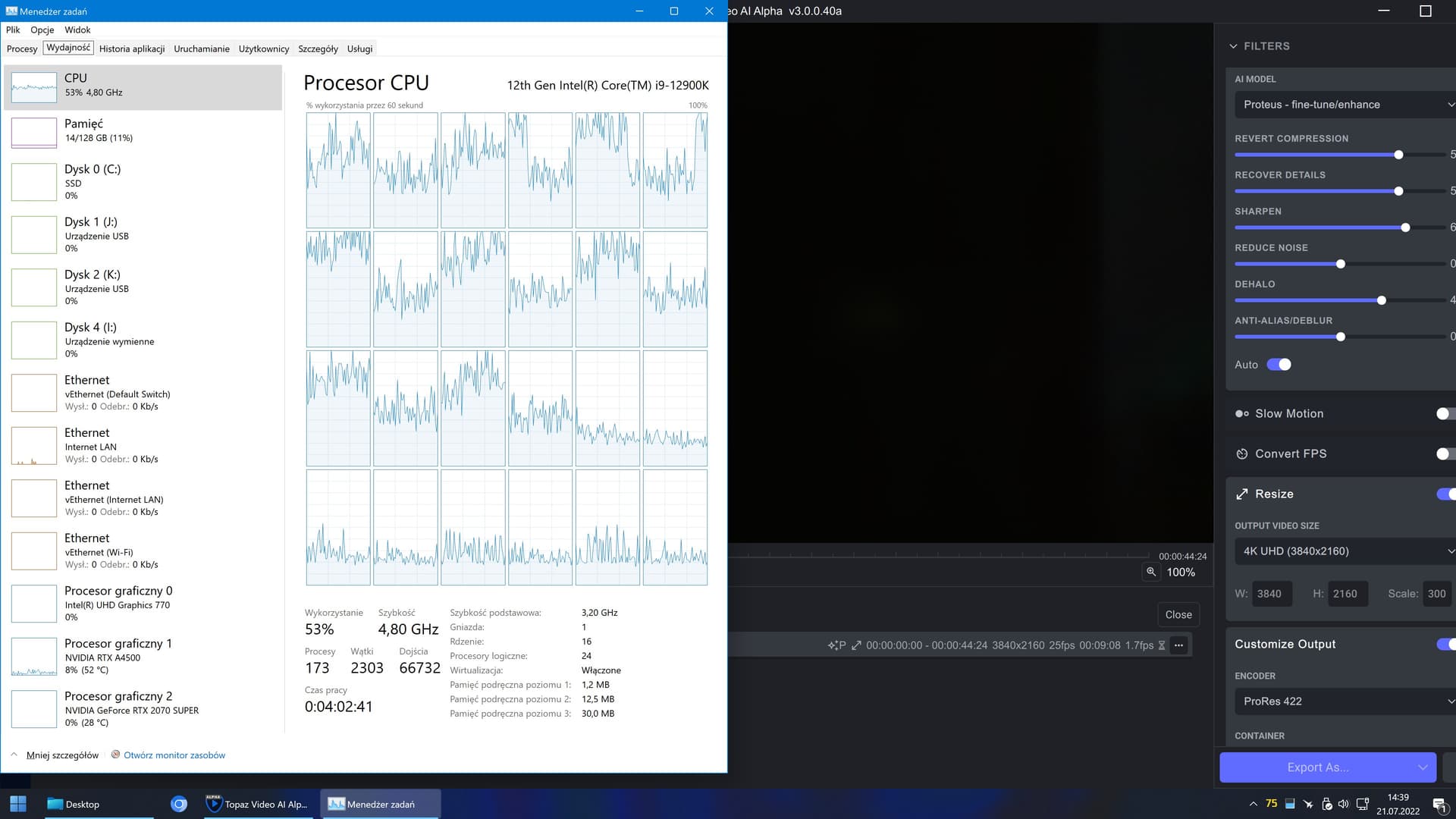The image size is (1456, 819).
Task: Show hidden system tray icons
Action: 1253,804
